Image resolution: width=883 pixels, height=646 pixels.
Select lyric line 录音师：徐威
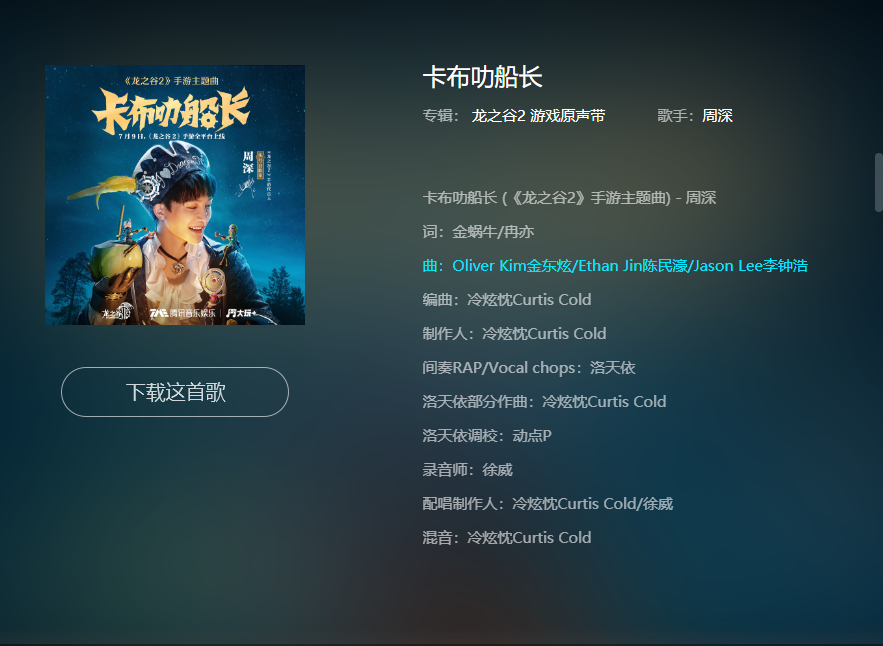tap(467, 470)
